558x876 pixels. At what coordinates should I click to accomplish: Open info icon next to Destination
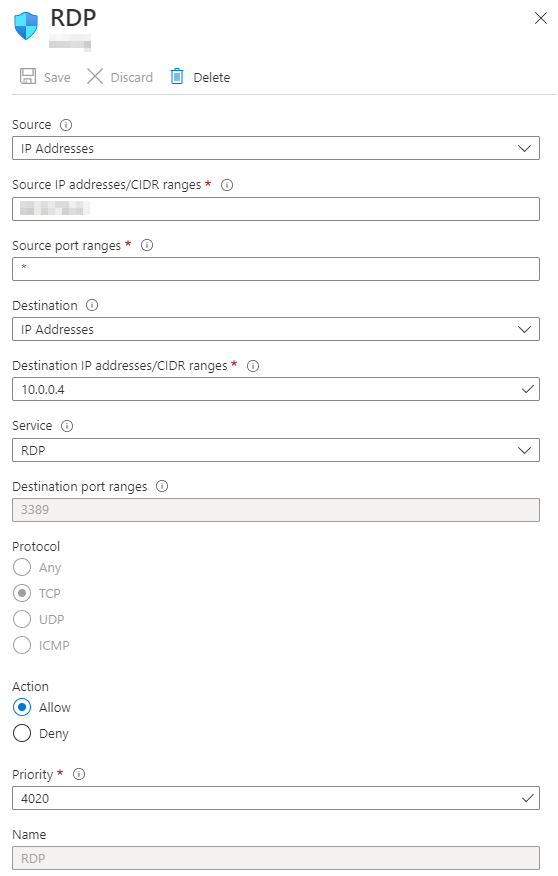click(x=92, y=305)
